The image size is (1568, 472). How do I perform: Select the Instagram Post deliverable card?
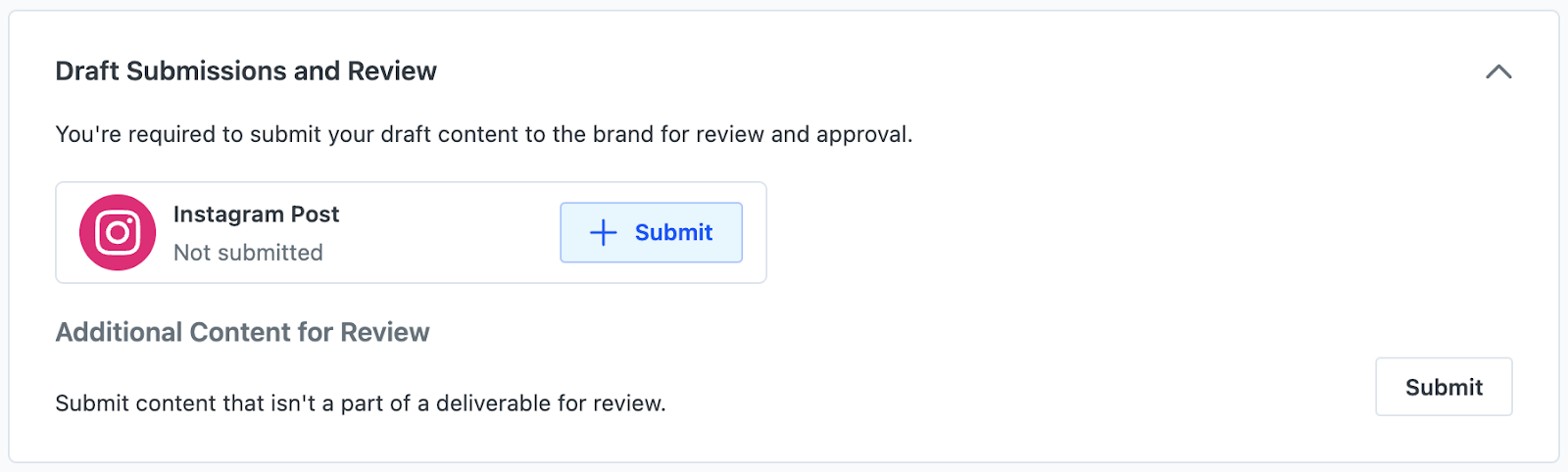point(411,232)
